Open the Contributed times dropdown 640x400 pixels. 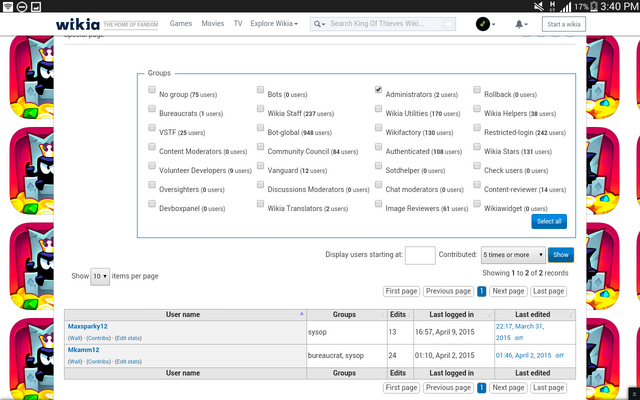[x=513, y=255]
